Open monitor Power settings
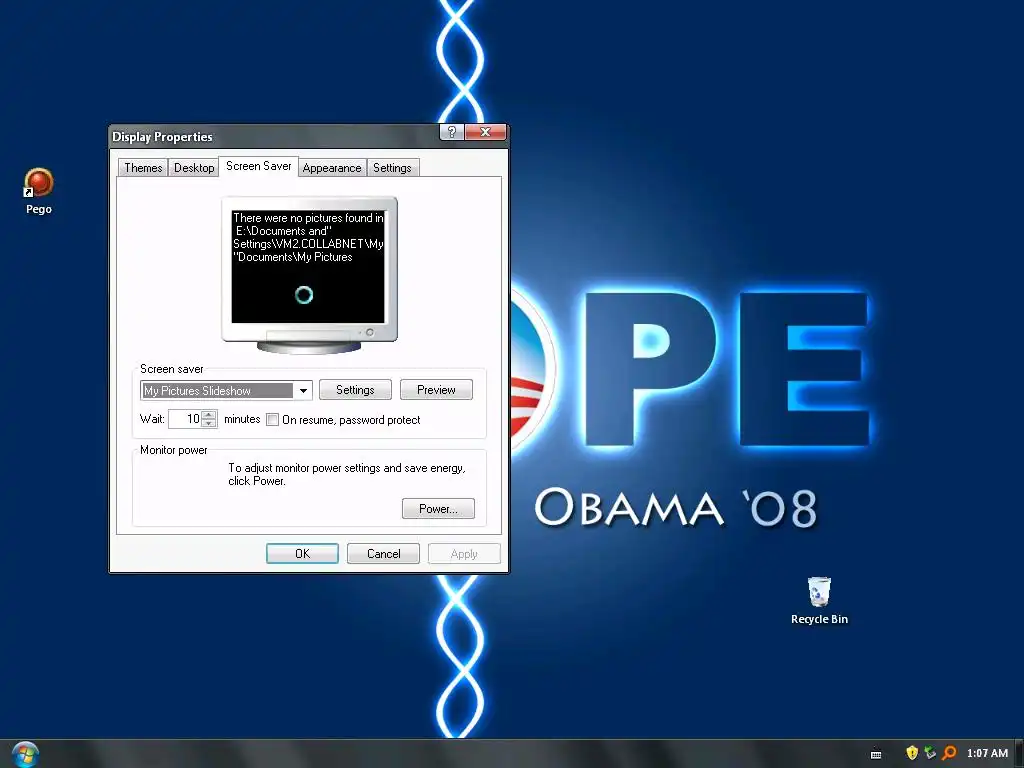Screen dimensions: 1024x768 pyautogui.click(x=438, y=509)
